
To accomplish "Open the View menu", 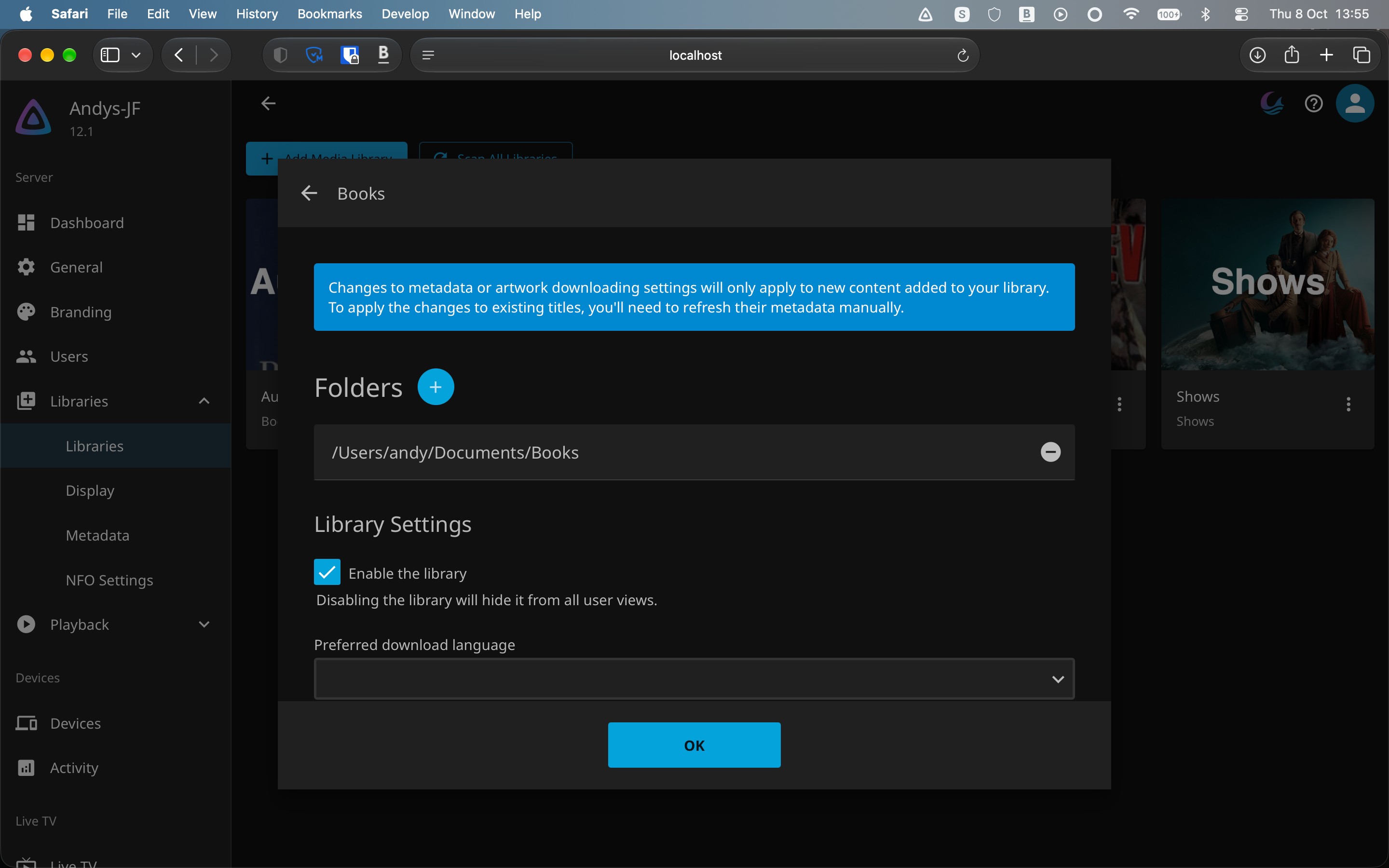I will 203,14.
